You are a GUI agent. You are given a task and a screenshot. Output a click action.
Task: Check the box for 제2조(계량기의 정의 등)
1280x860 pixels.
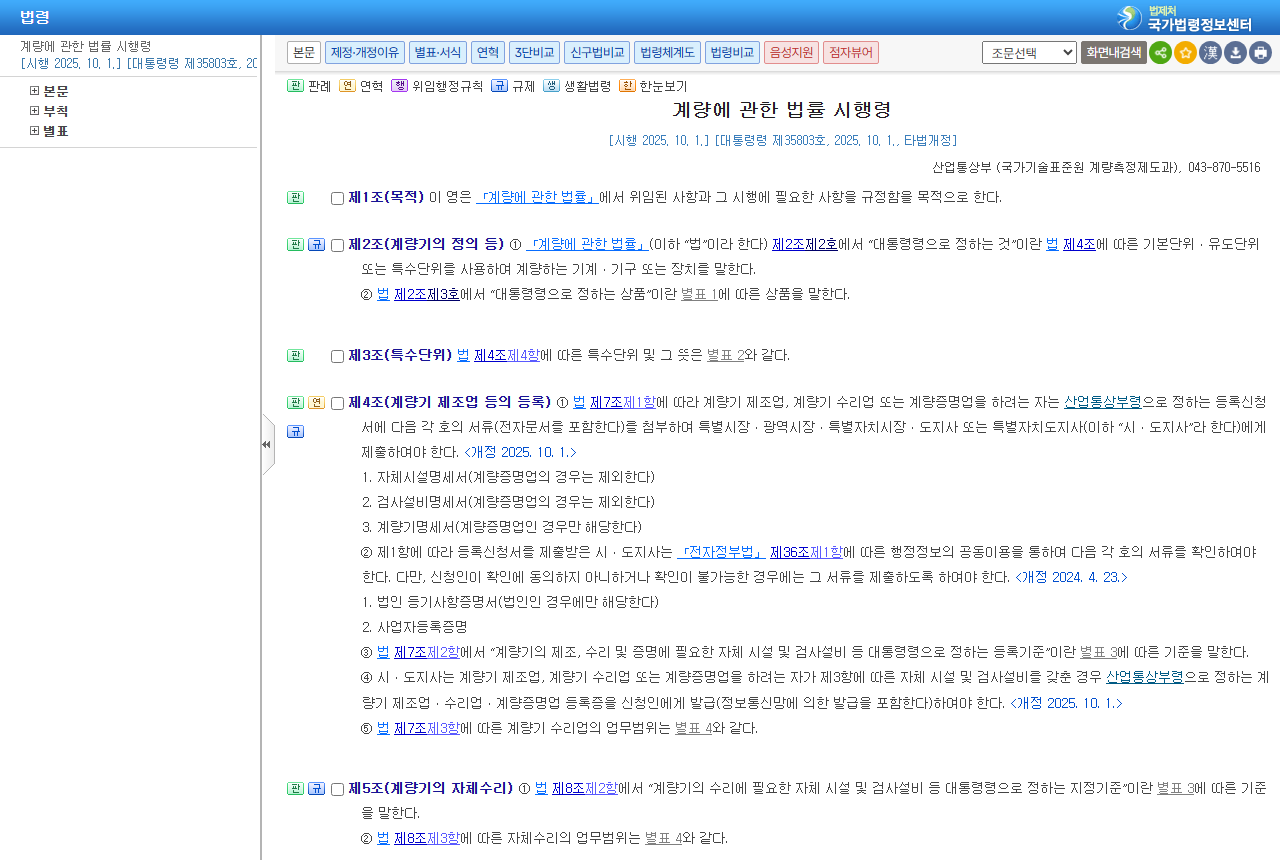337,245
